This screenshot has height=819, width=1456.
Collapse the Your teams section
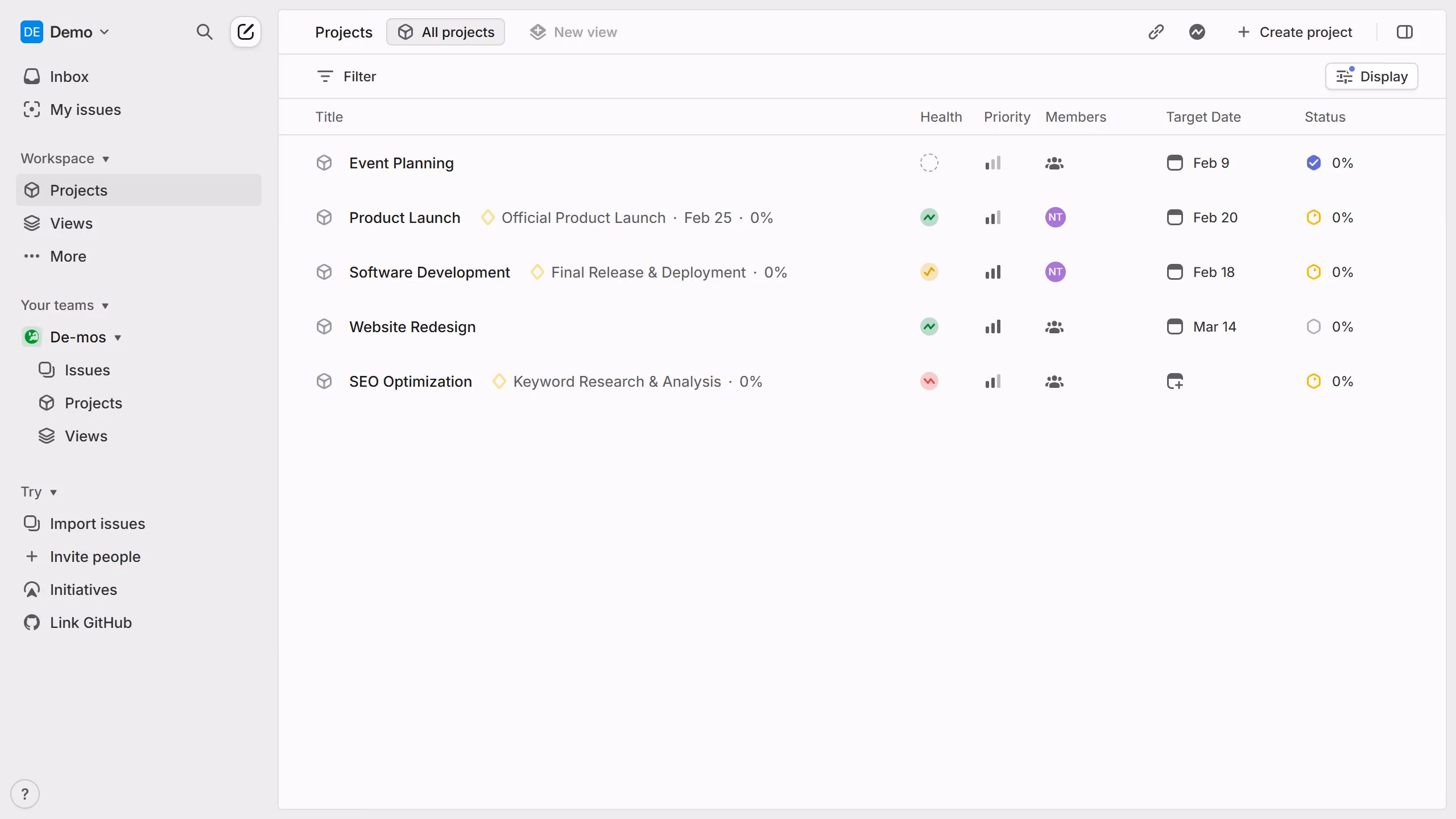[x=64, y=305]
